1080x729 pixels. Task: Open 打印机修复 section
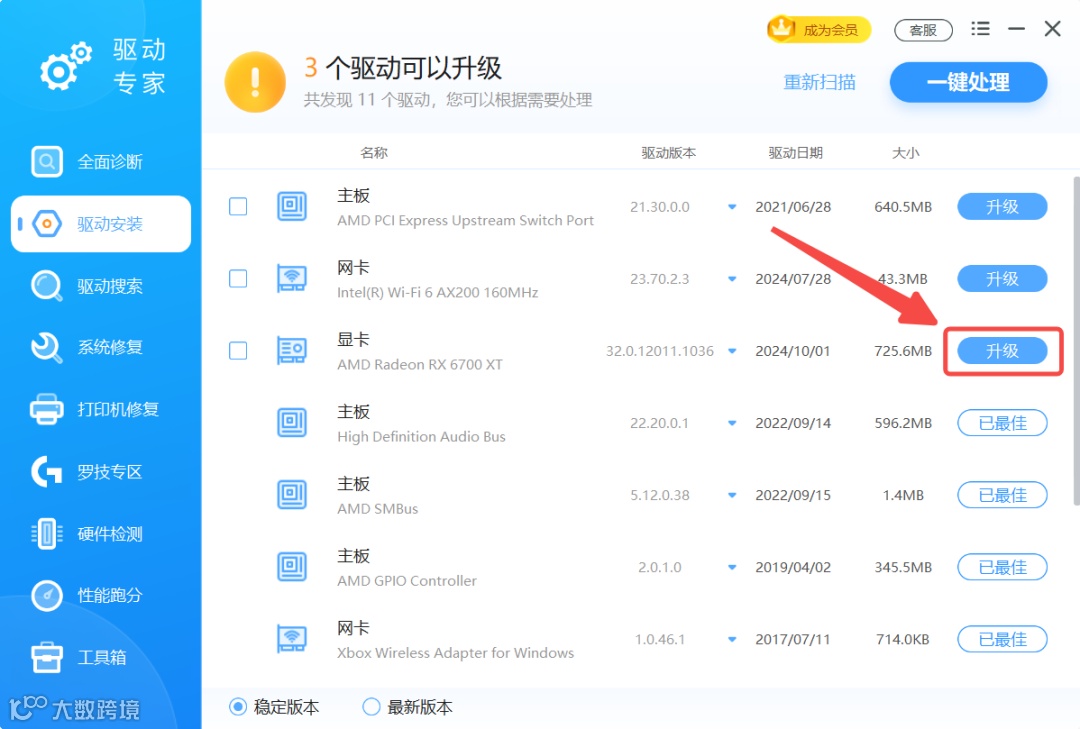[101, 409]
